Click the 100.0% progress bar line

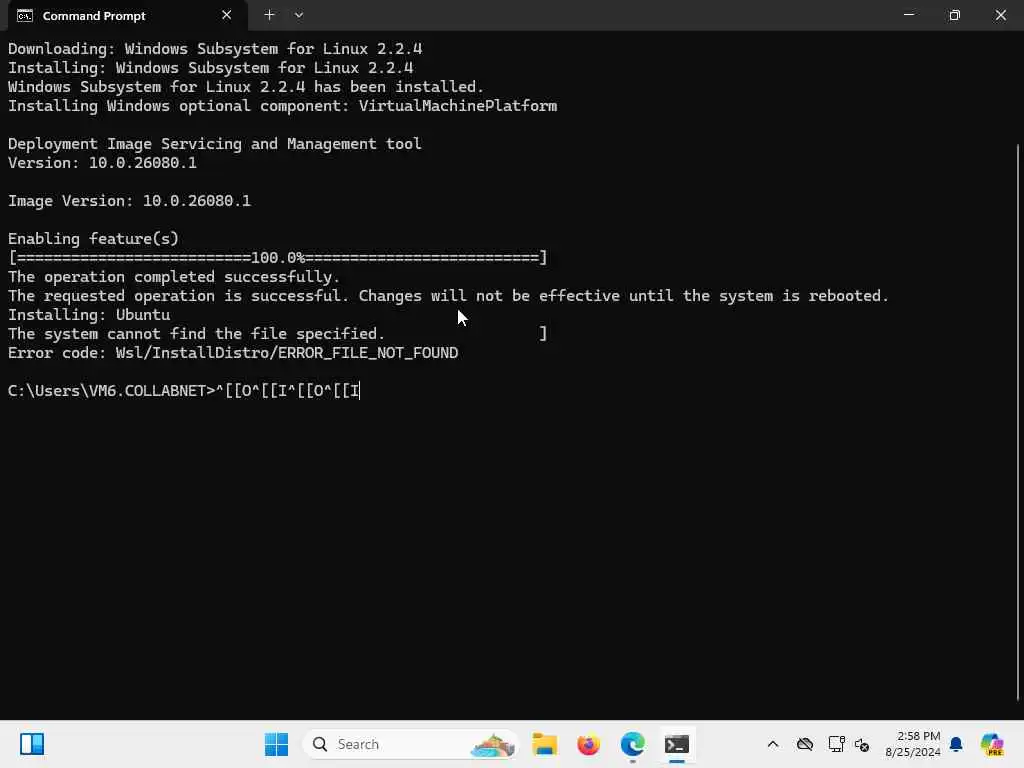pos(278,258)
